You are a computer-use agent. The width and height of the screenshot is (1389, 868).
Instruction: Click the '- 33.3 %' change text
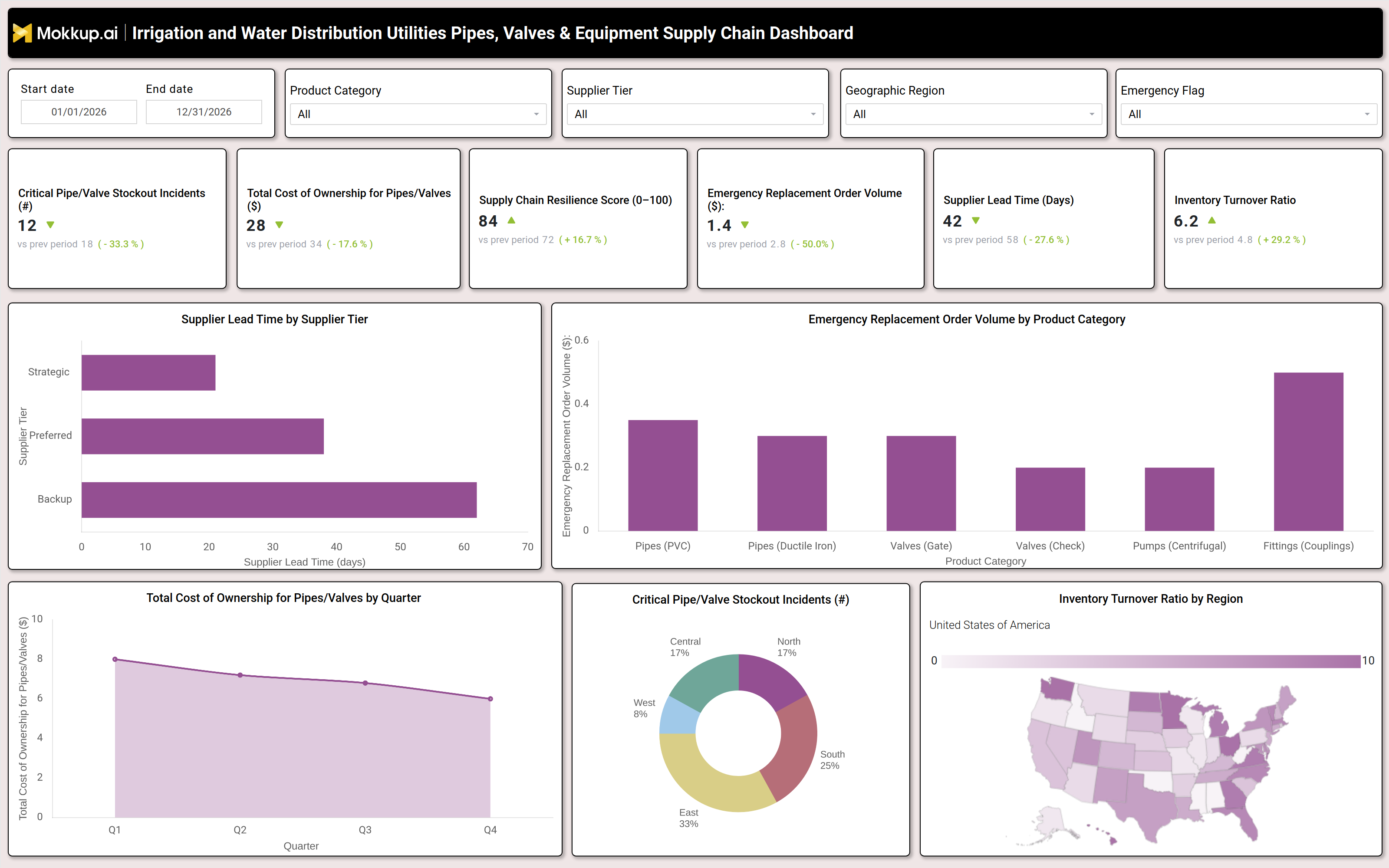click(121, 244)
